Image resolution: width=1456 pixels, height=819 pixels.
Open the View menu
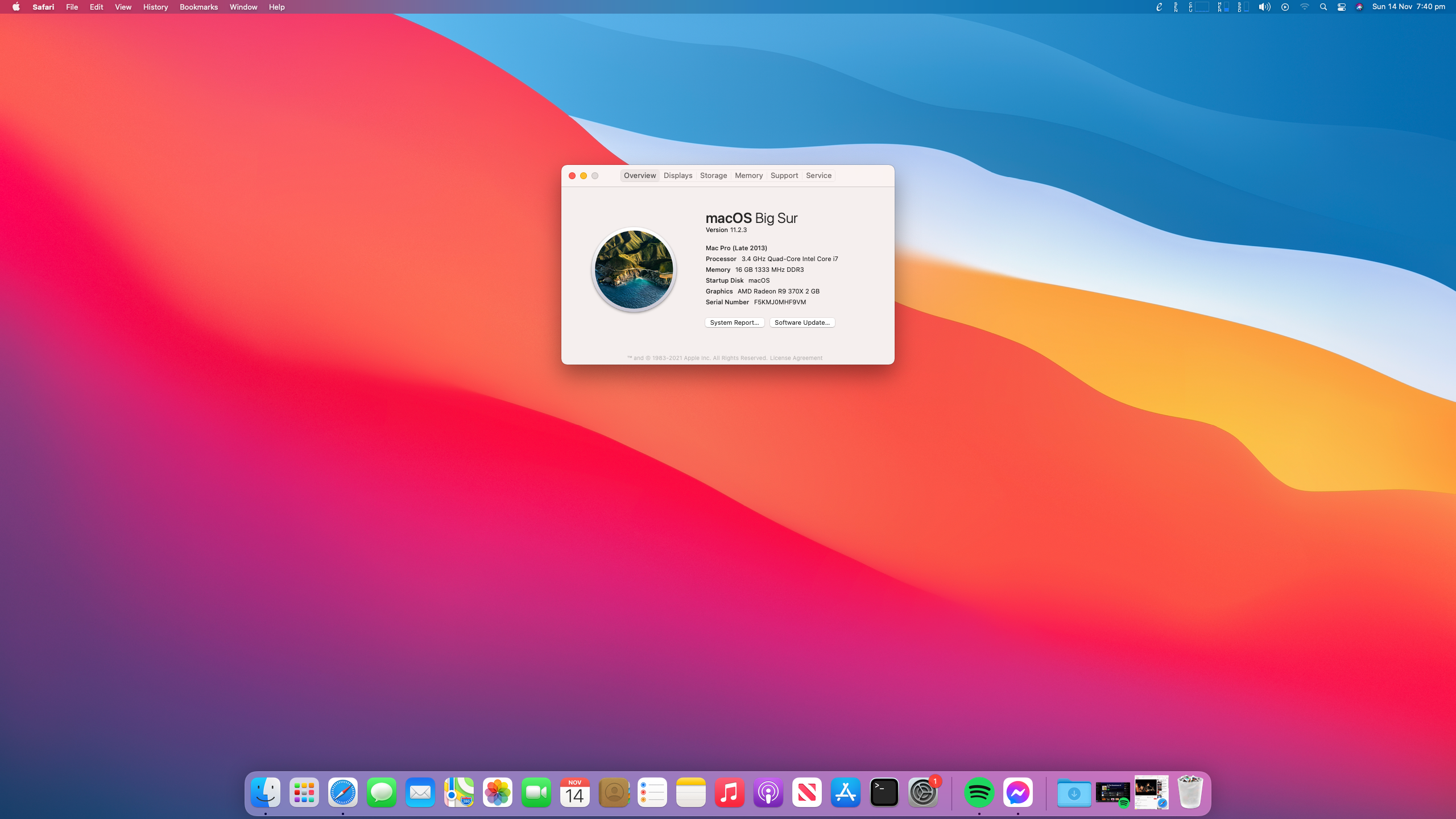click(123, 7)
